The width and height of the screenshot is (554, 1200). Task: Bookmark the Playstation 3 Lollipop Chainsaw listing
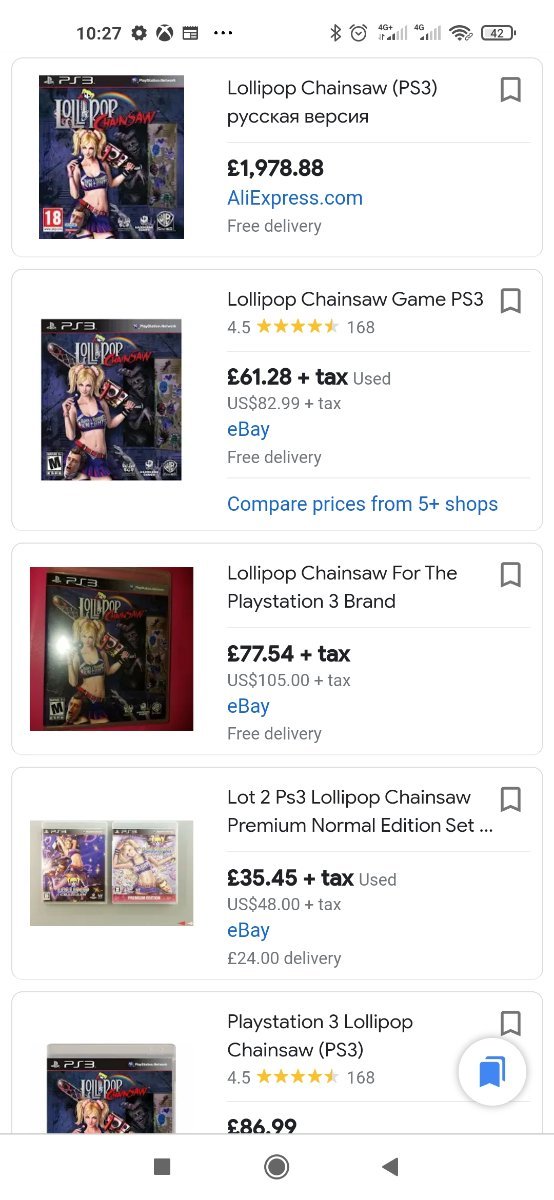[x=510, y=1022]
